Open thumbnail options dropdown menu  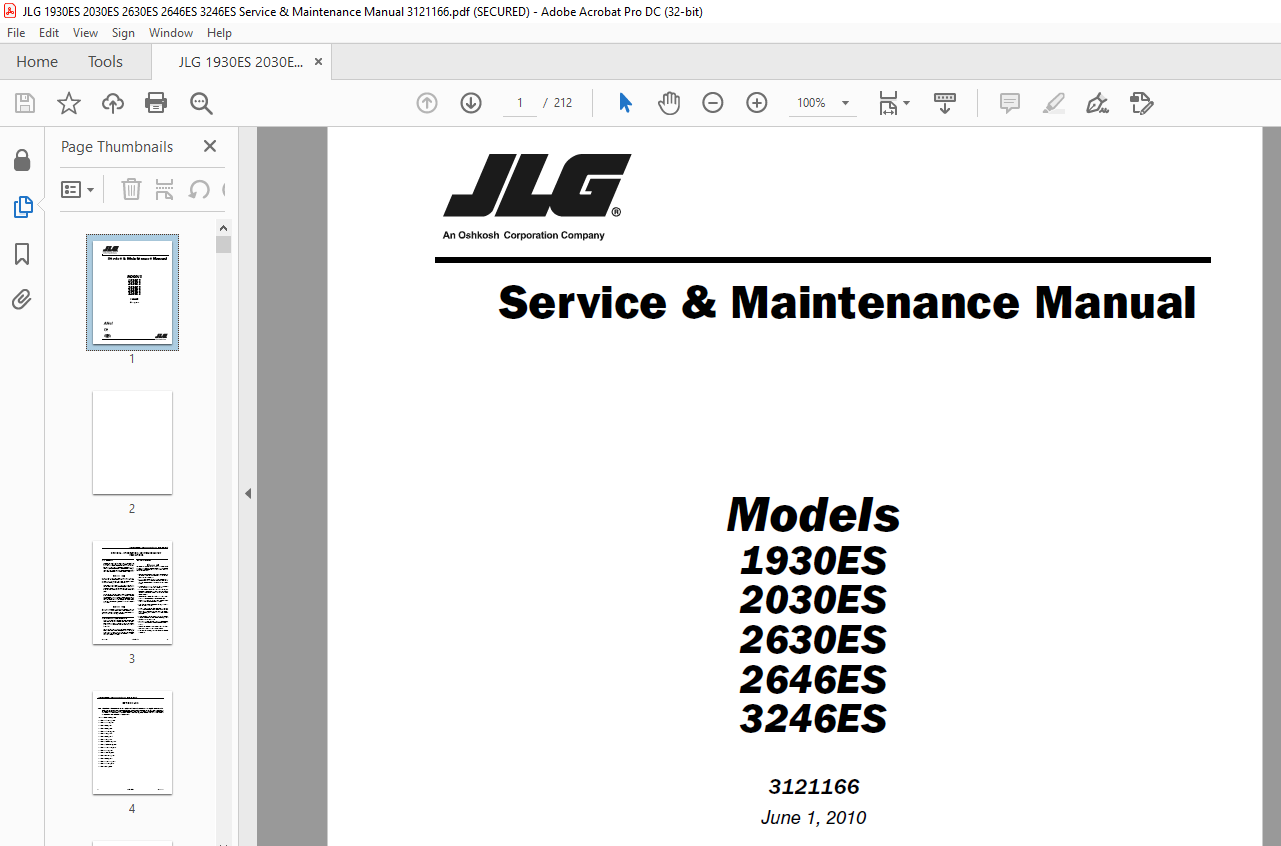78,189
